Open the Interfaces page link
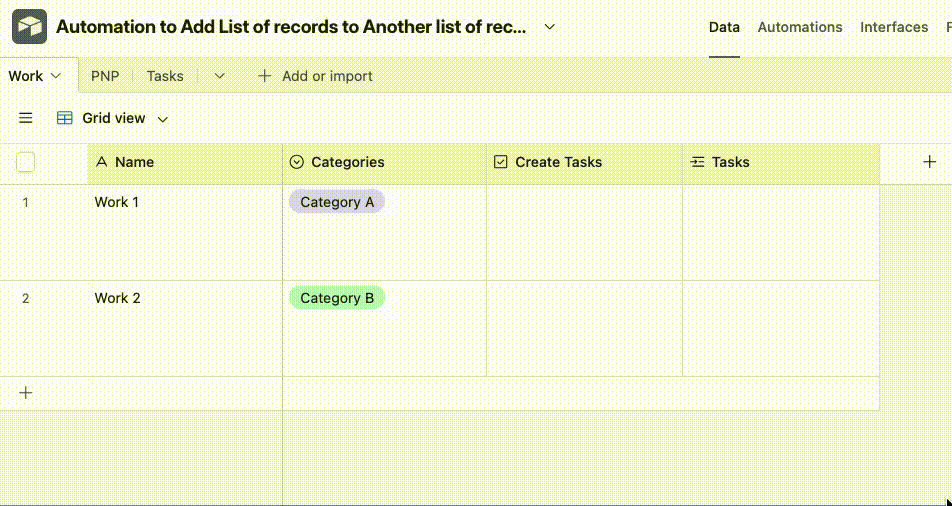The height and width of the screenshot is (506, 952). (x=894, y=27)
